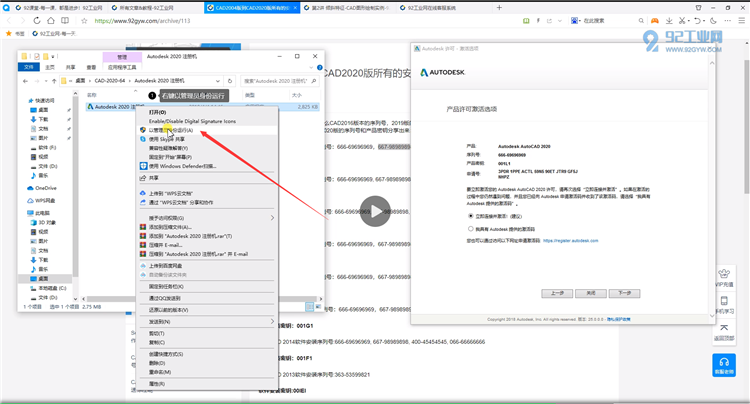Image resolution: width=750 pixels, height=404 pixels.
Task: Click 关闭 button in Autodesk dialog
Action: 591,293
